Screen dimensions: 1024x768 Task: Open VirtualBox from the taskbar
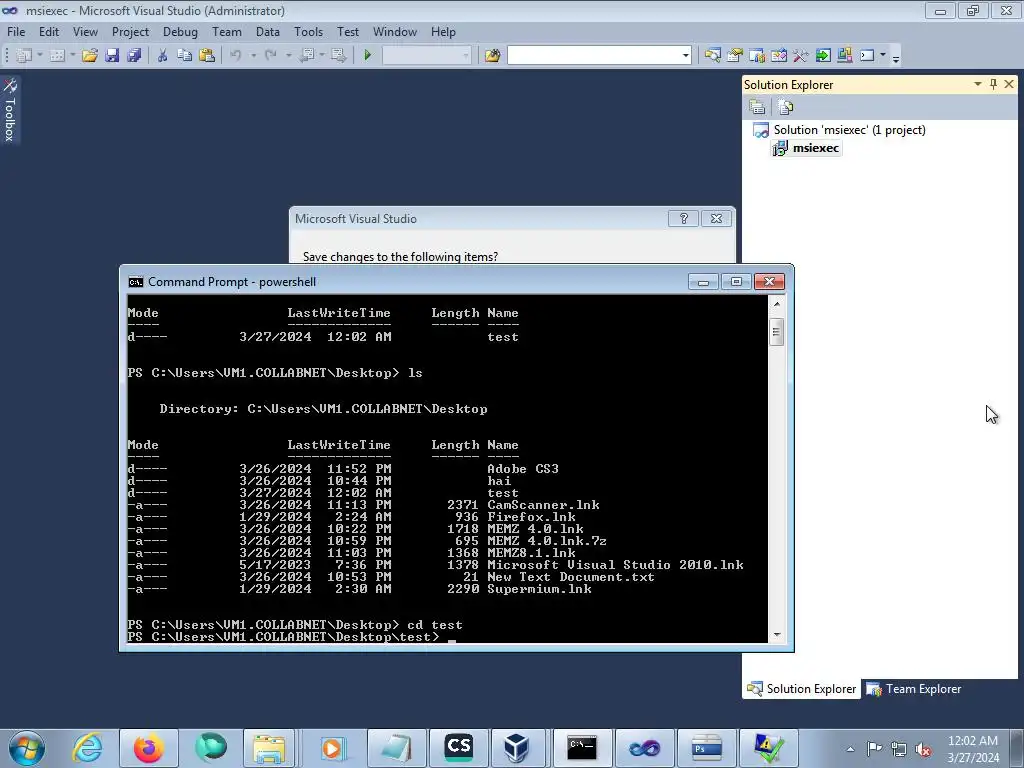click(516, 747)
